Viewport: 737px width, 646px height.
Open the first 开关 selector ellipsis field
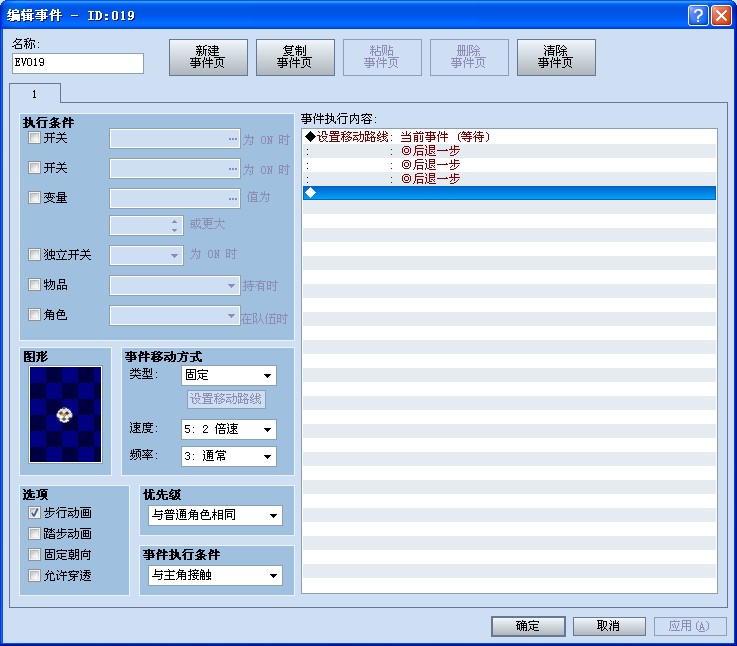coord(175,139)
